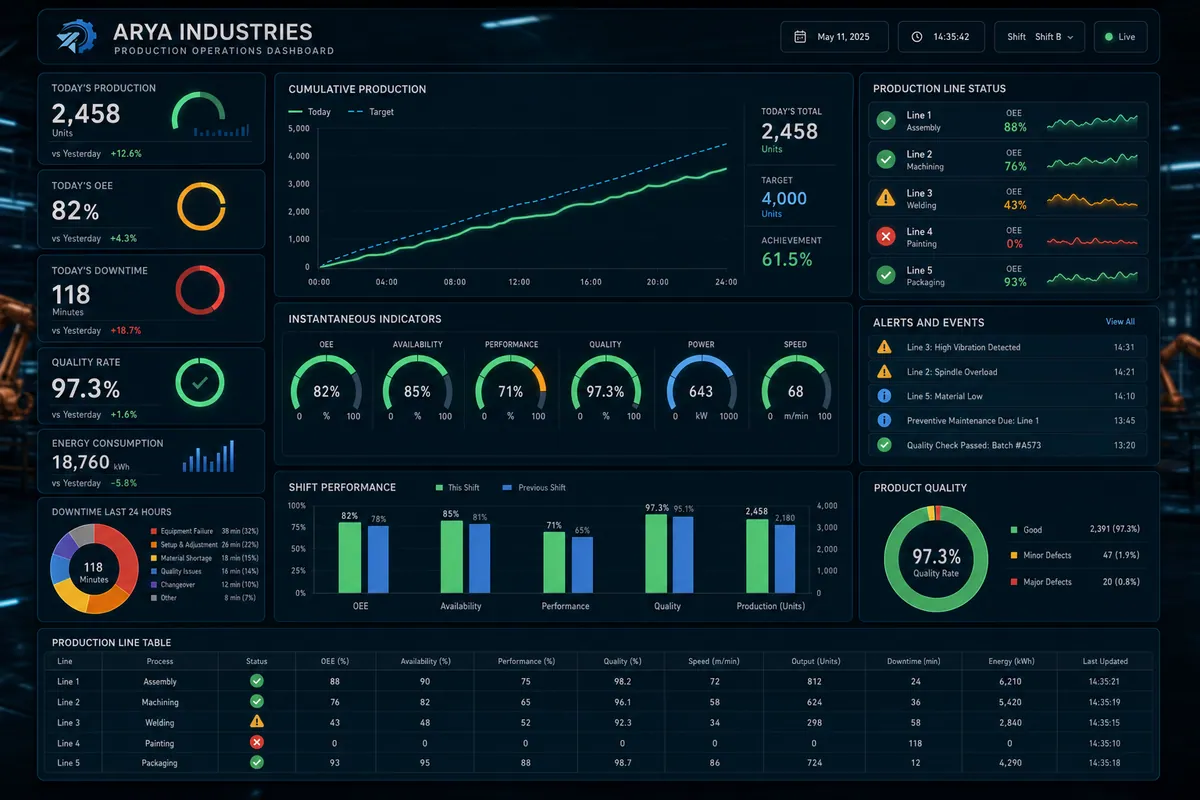Click the Achievement value 61.5%
This screenshot has width=1200, height=800.
(x=787, y=259)
